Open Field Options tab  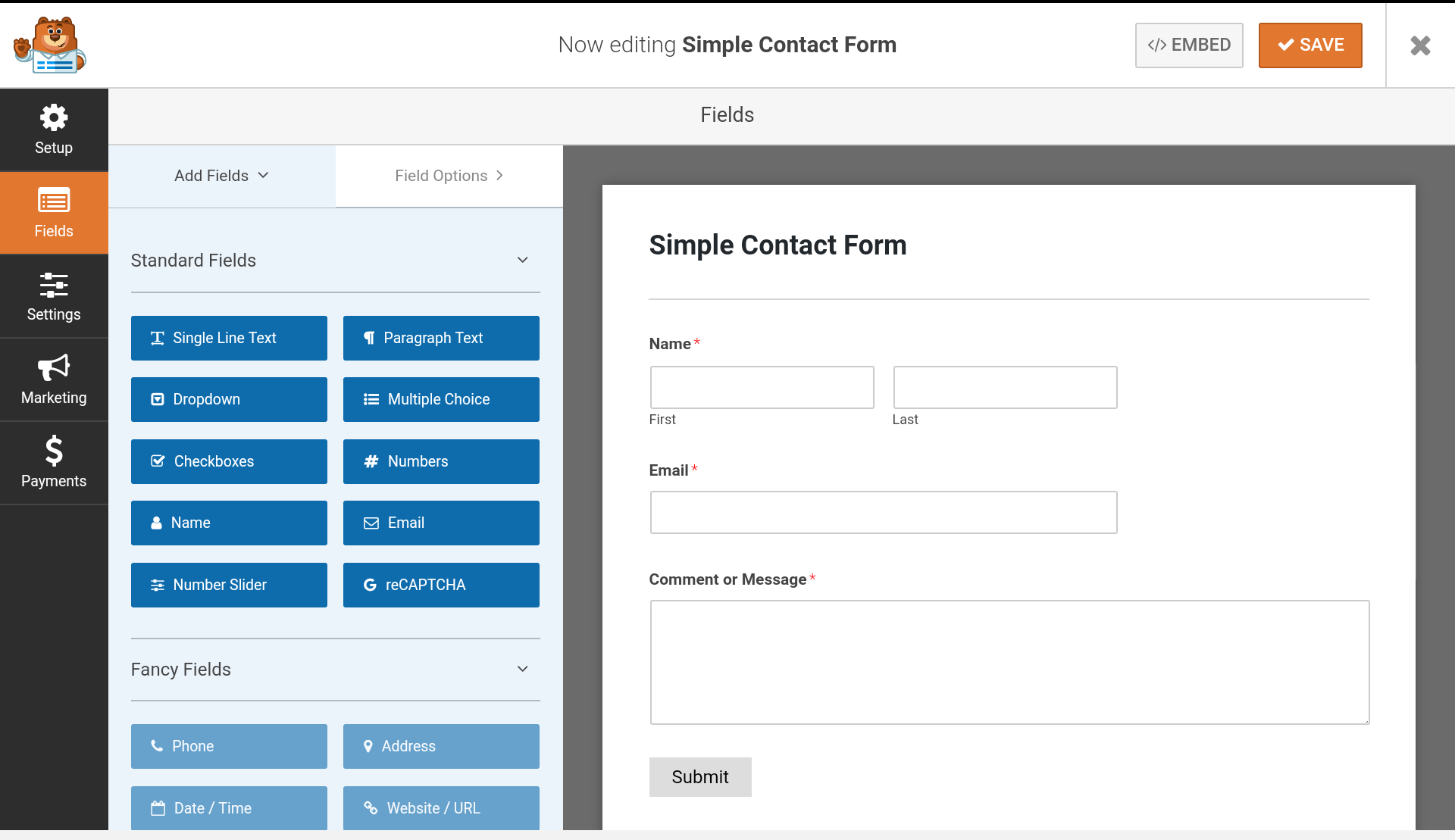(448, 176)
